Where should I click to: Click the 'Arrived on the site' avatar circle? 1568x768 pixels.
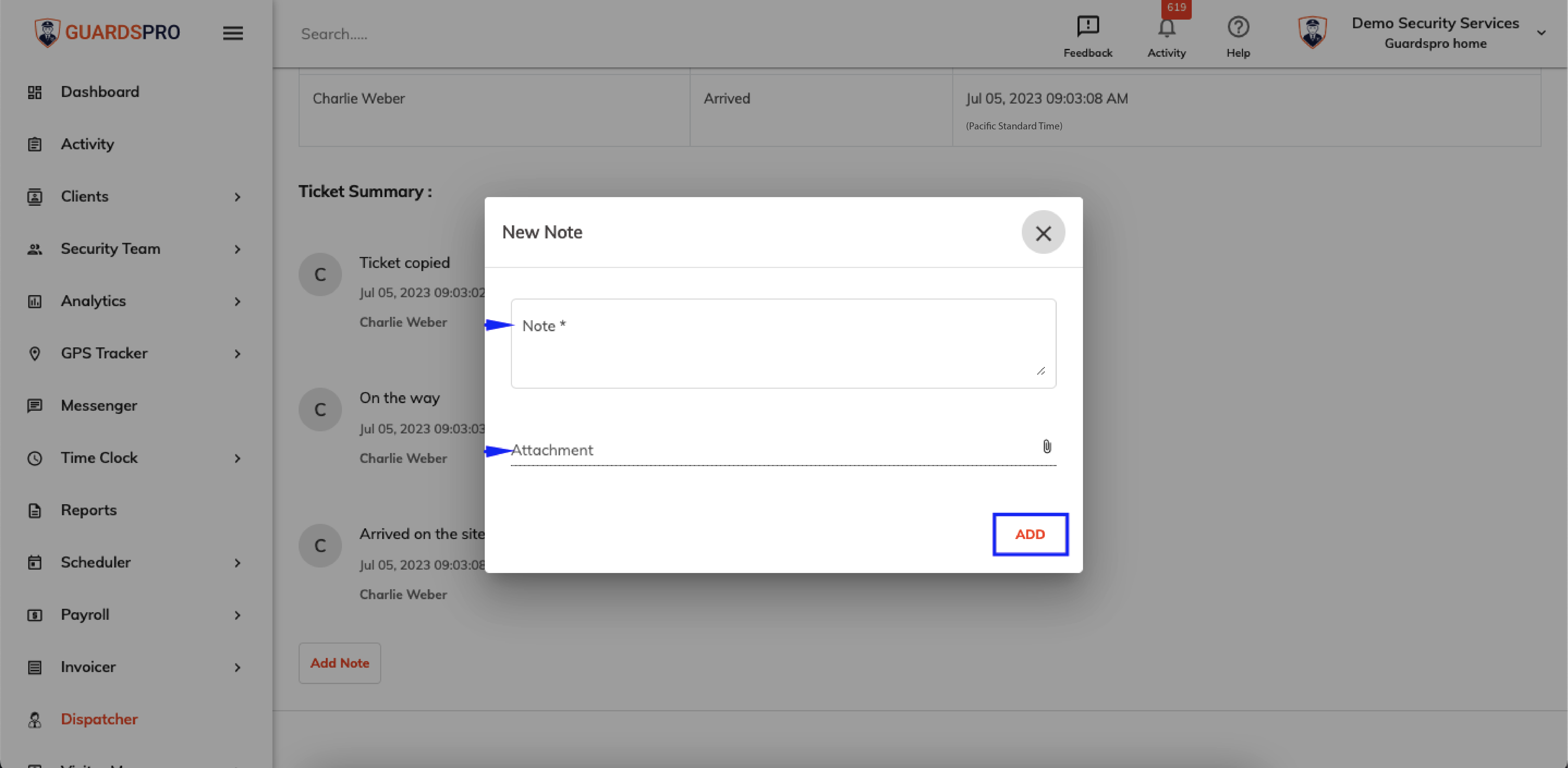[320, 546]
